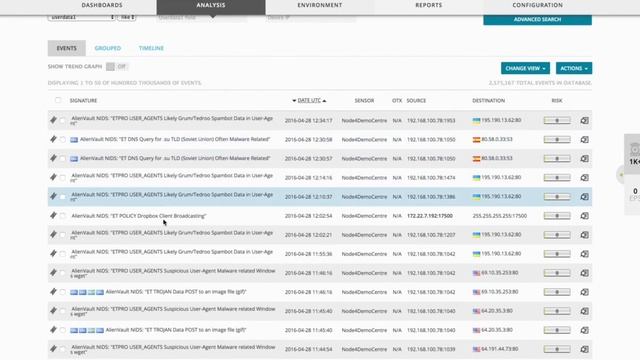Switch to the Timeline tab
The width and height of the screenshot is (640, 360).
[x=151, y=48]
